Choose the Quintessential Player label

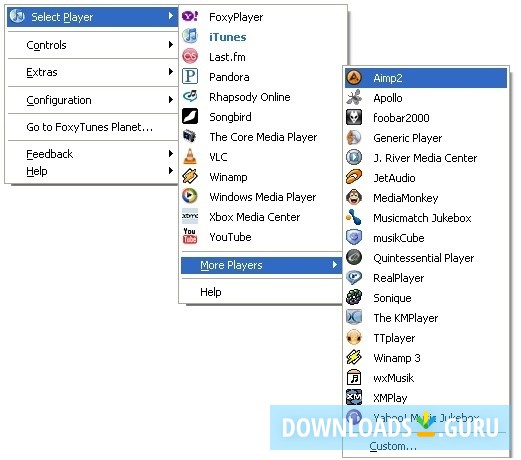coord(424,258)
